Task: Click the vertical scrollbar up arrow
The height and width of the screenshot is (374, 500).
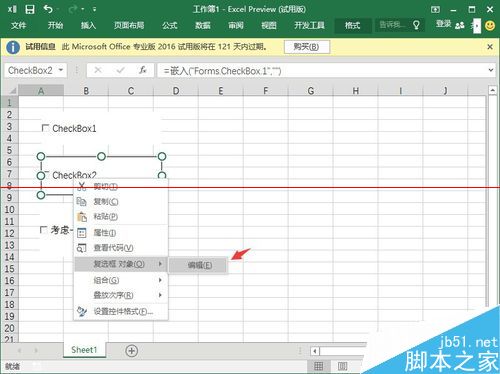Action: [493, 90]
